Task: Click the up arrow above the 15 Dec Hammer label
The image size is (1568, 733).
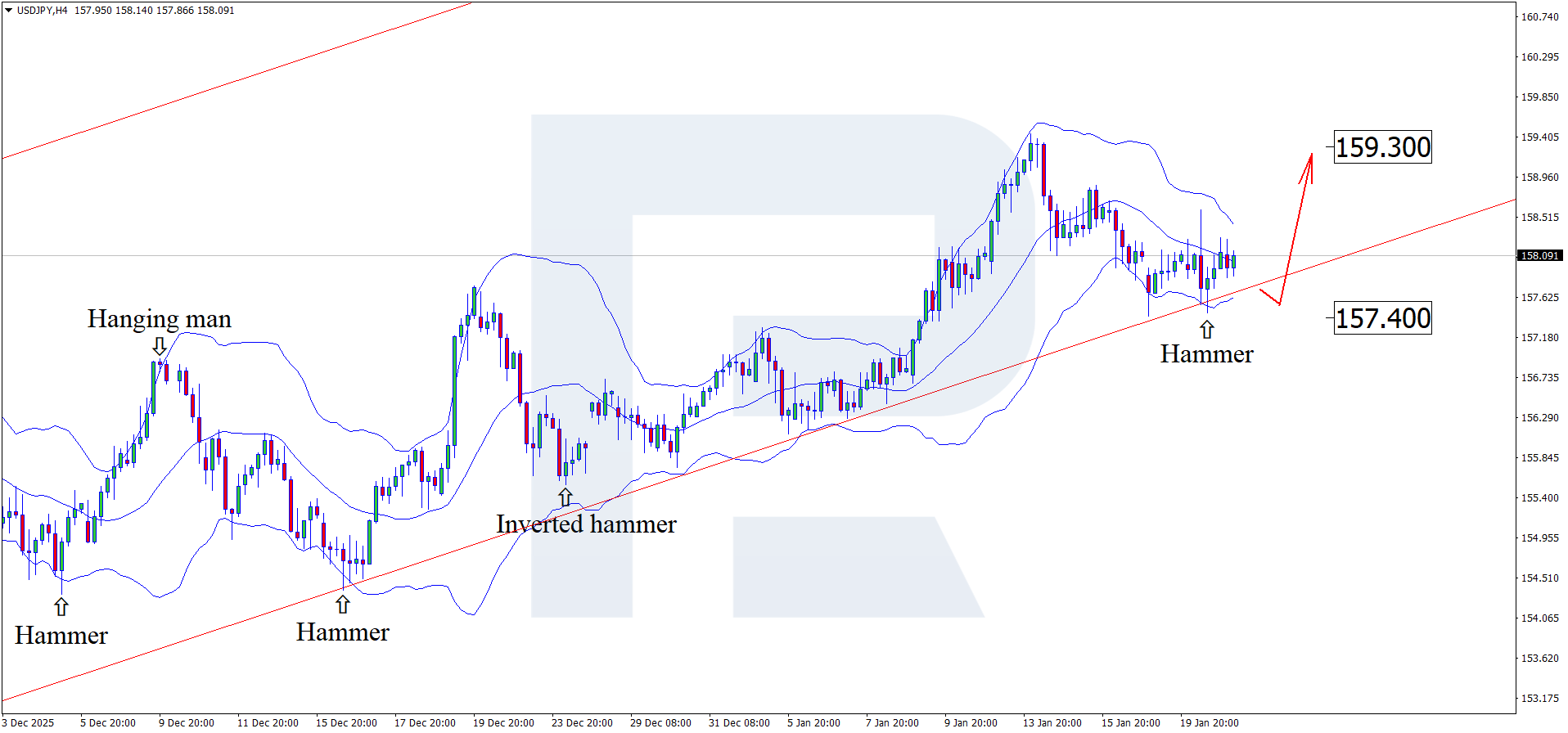Action: [343, 605]
